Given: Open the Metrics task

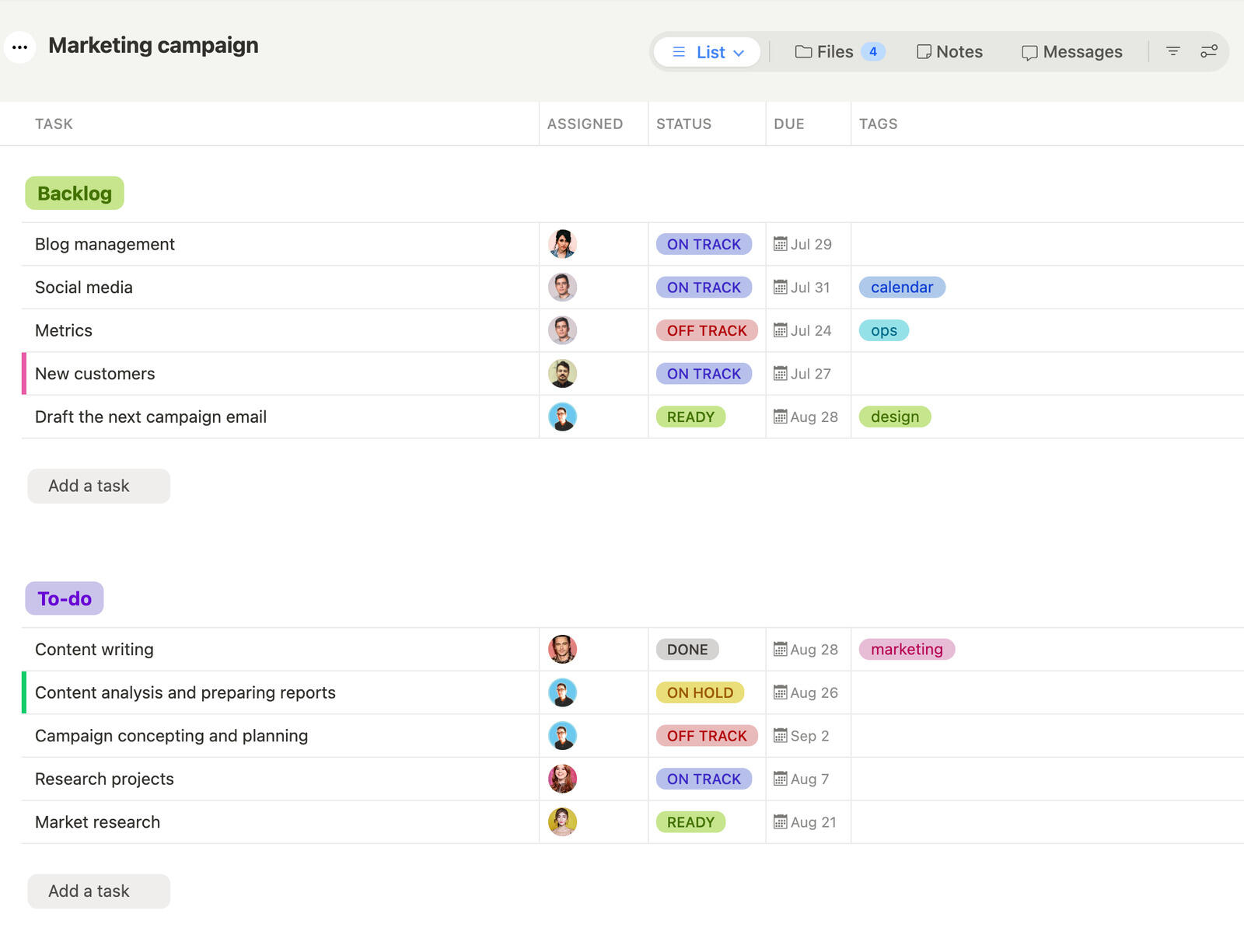Looking at the screenshot, I should (x=64, y=330).
